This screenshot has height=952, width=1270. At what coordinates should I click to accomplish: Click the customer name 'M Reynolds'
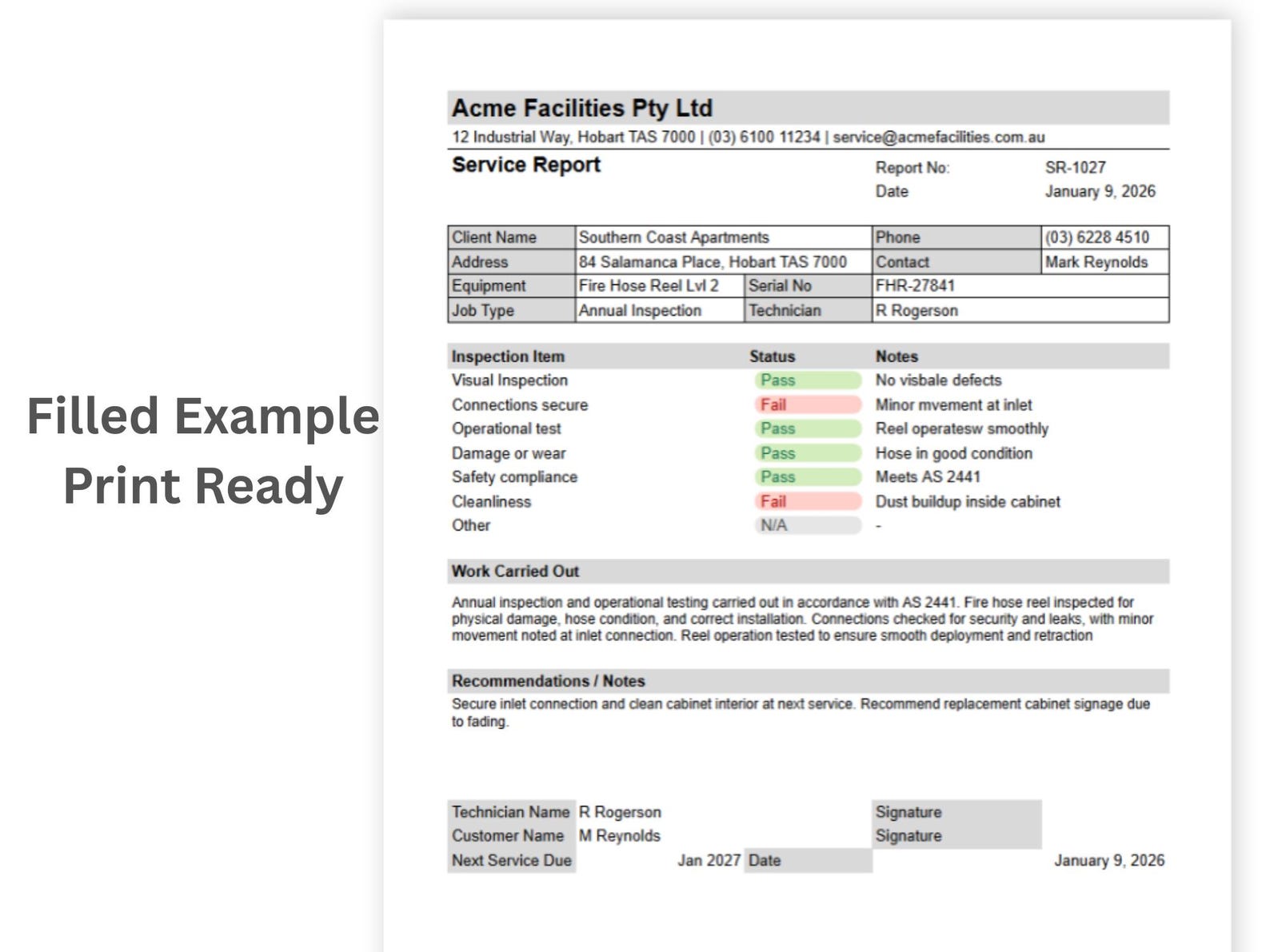click(x=620, y=836)
